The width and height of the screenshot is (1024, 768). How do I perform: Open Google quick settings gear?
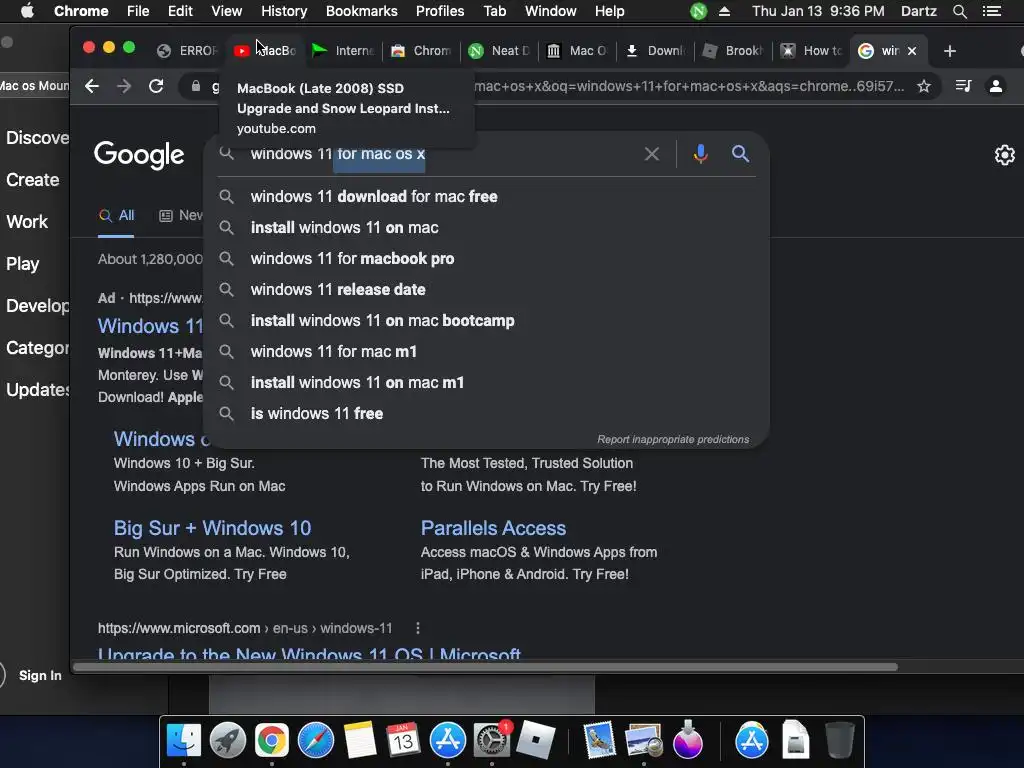pyautogui.click(x=1004, y=155)
